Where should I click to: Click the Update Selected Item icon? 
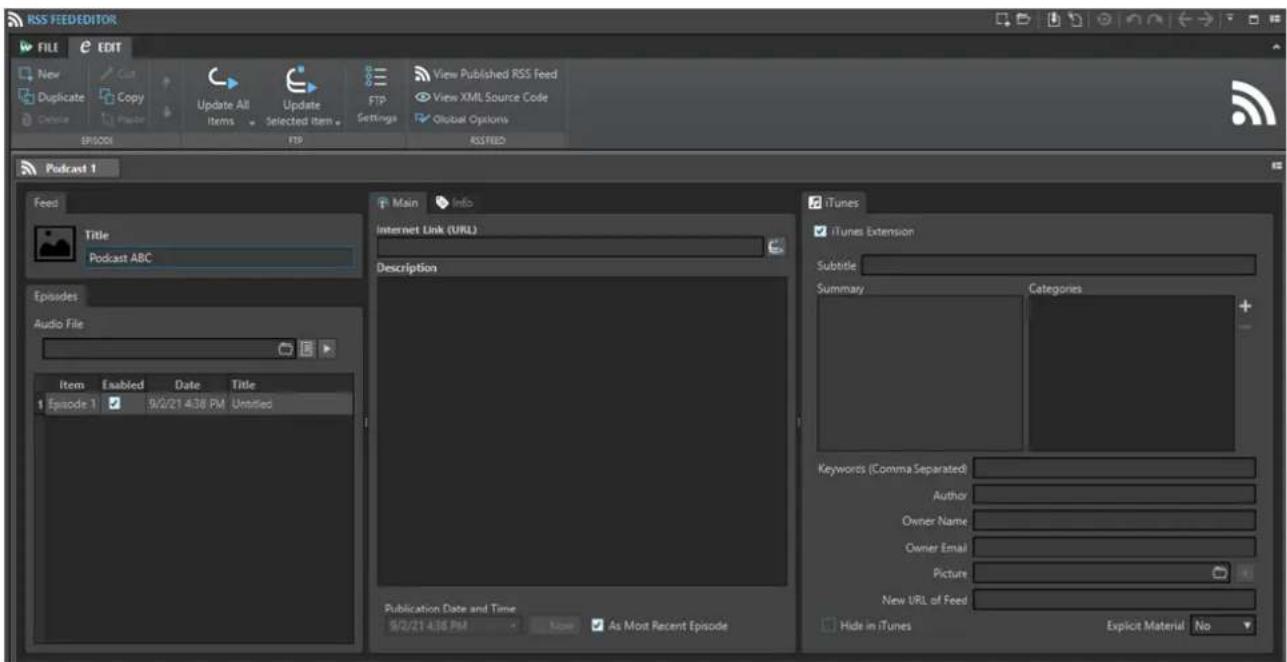pyautogui.click(x=301, y=79)
